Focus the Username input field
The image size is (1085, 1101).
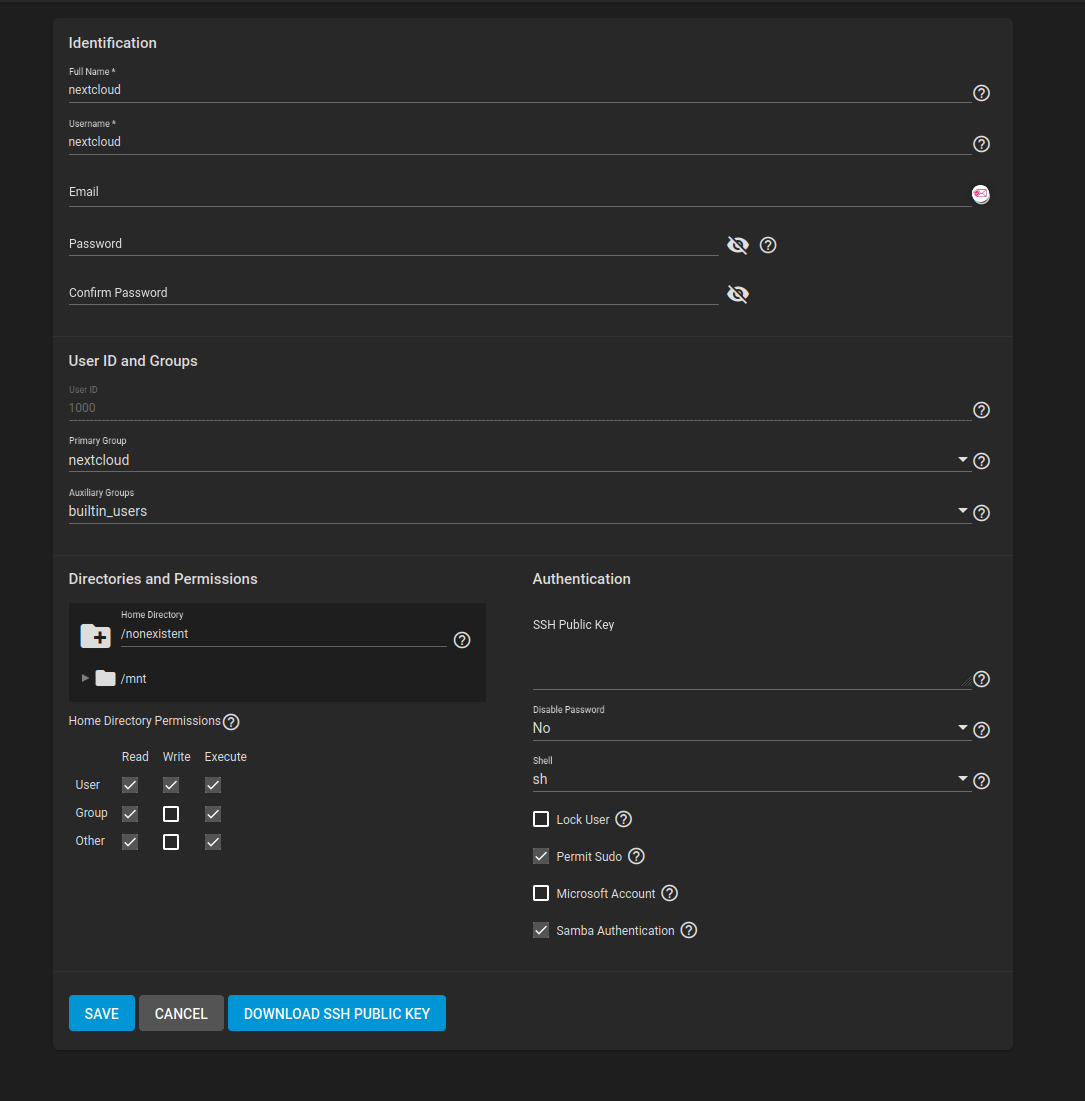tap(520, 142)
